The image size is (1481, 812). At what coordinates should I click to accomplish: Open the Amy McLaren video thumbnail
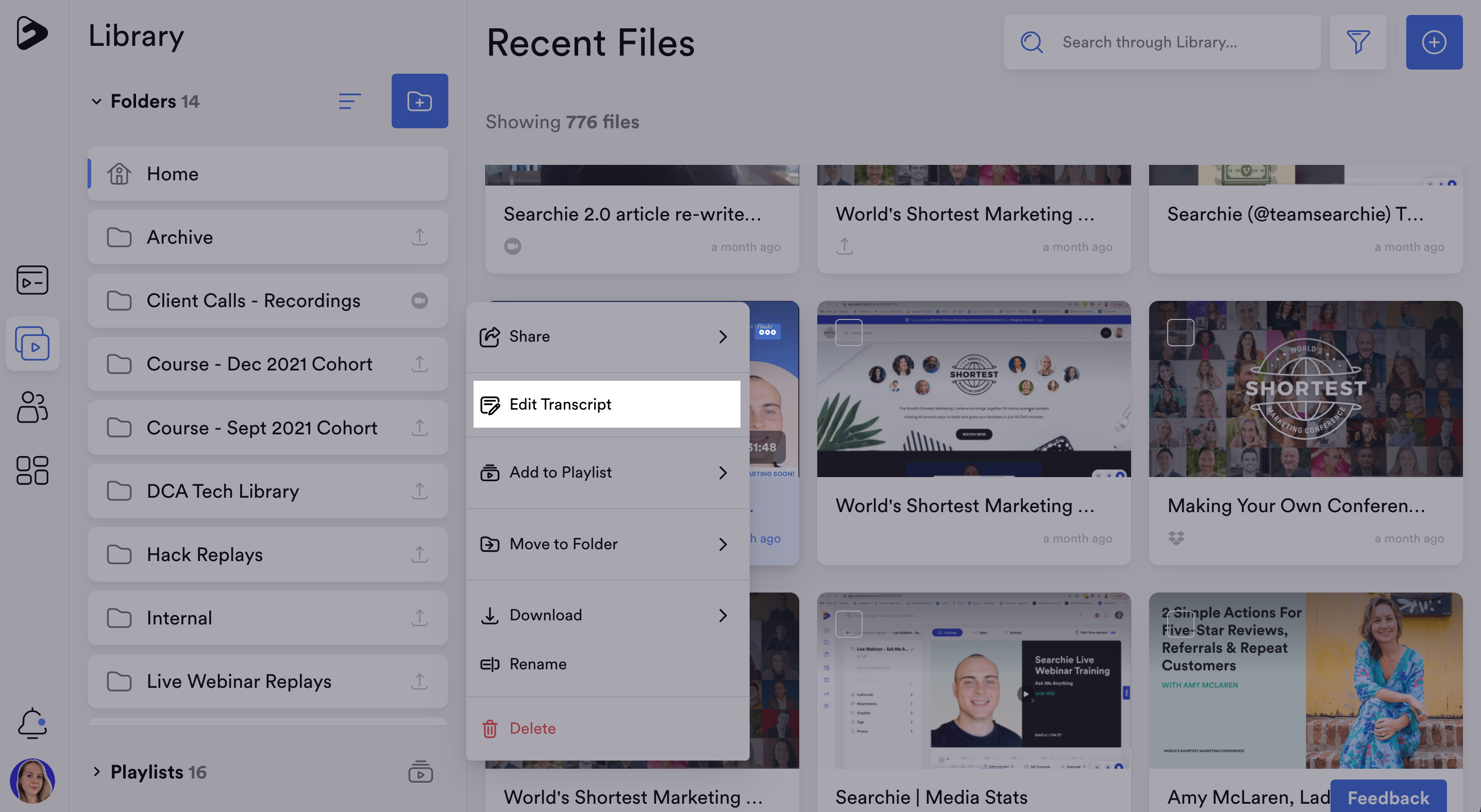[x=1306, y=681]
